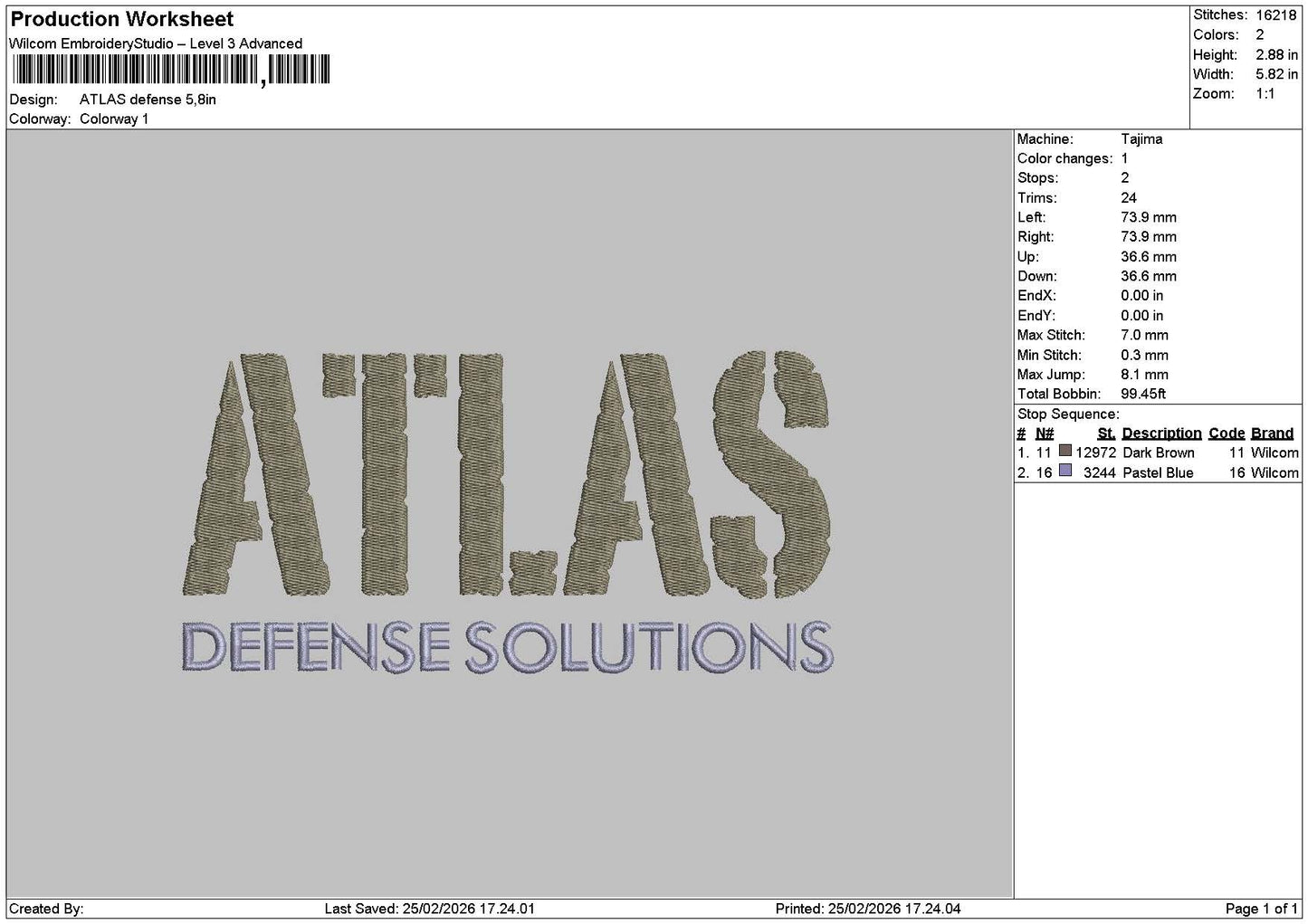Click the 'Page 1 of 1' footer text
Screen dimensions: 1308x924
click(x=1261, y=909)
